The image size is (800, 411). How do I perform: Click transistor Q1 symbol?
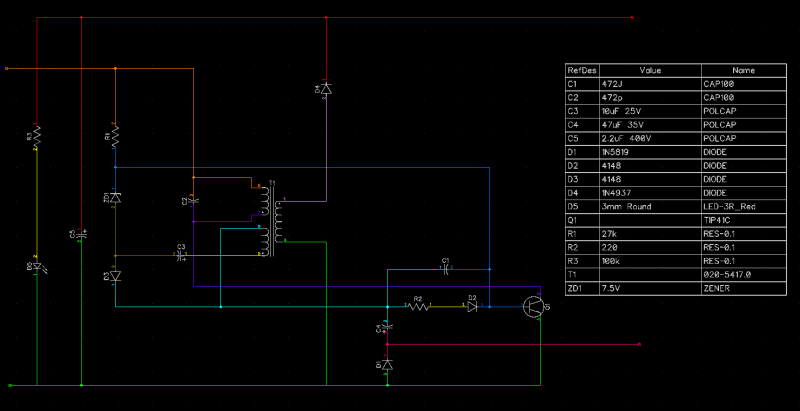point(533,306)
